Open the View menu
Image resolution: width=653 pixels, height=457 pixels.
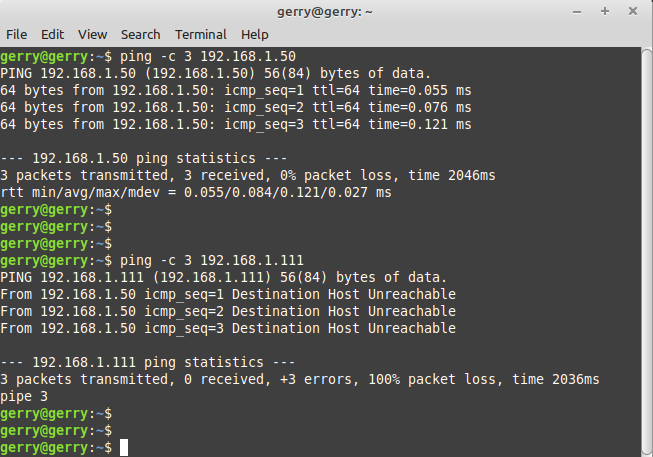click(x=92, y=34)
